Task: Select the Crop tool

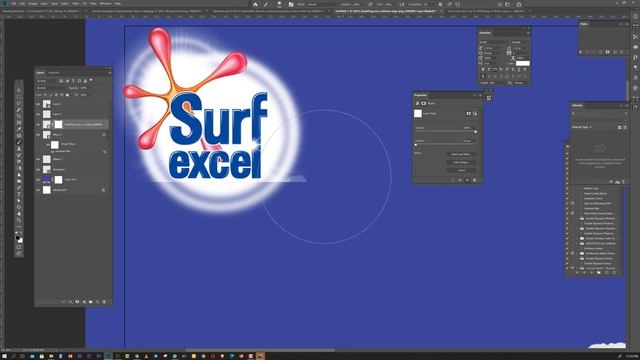Action: coord(19,116)
